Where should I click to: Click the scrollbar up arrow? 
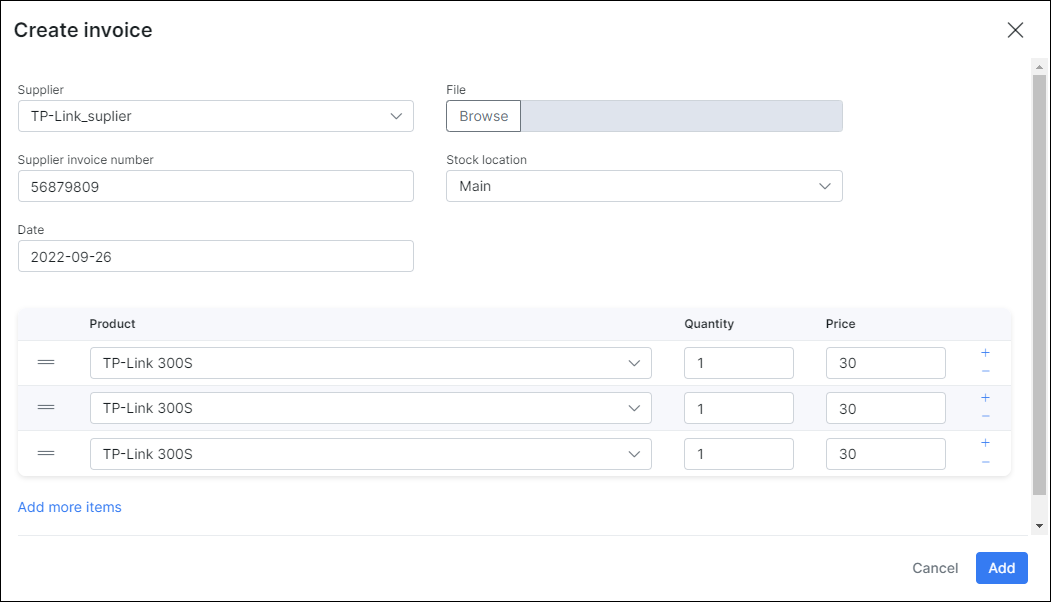point(1040,67)
